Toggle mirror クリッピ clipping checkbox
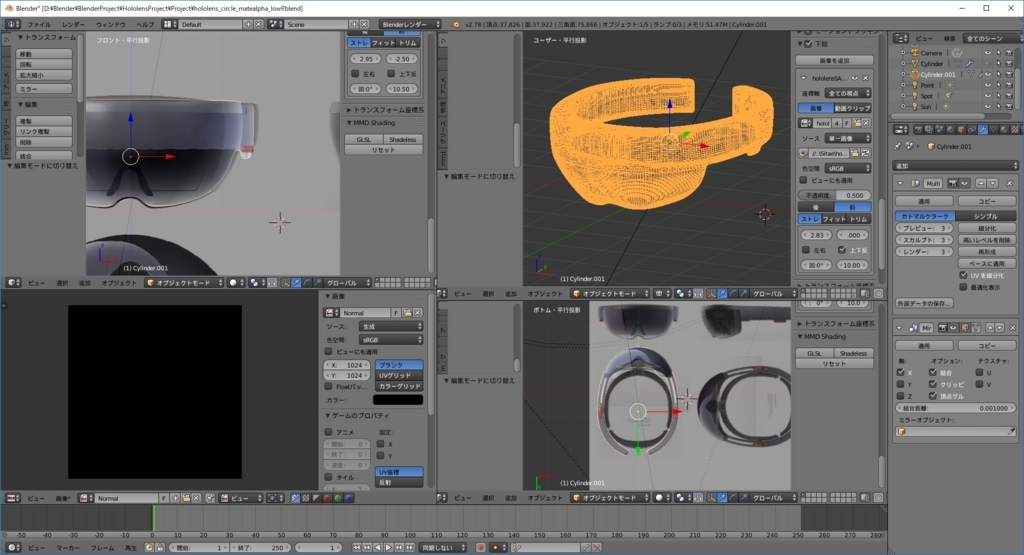 (x=933, y=384)
